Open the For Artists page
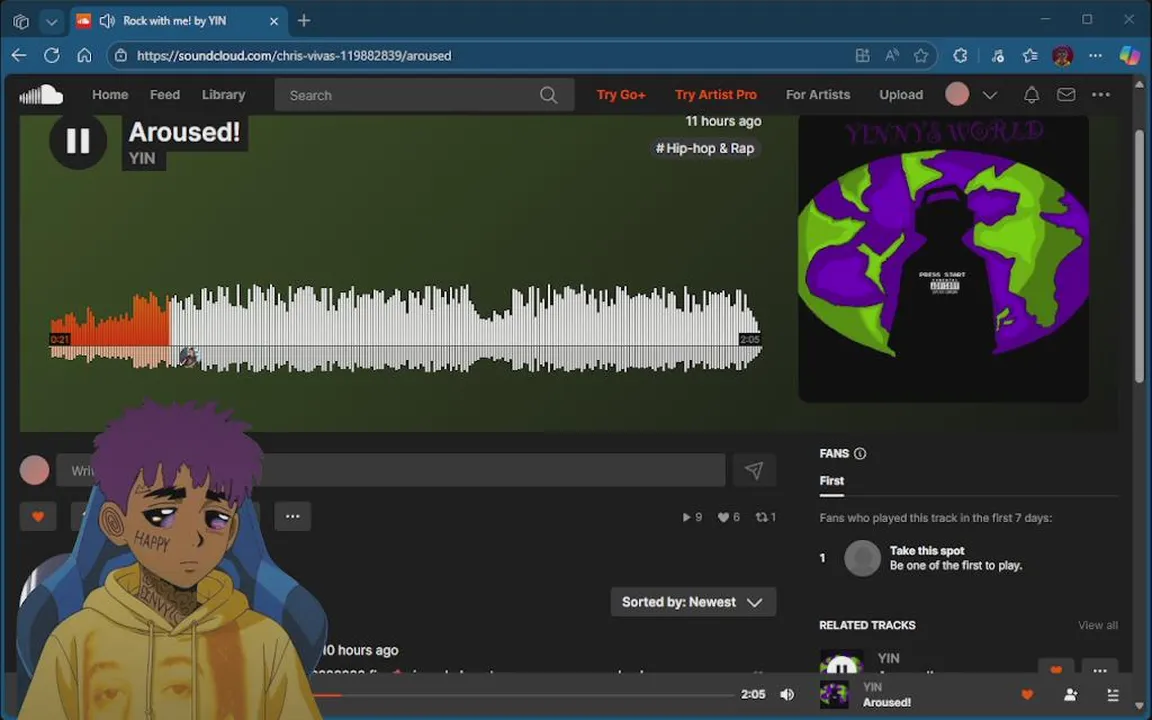 (818, 95)
